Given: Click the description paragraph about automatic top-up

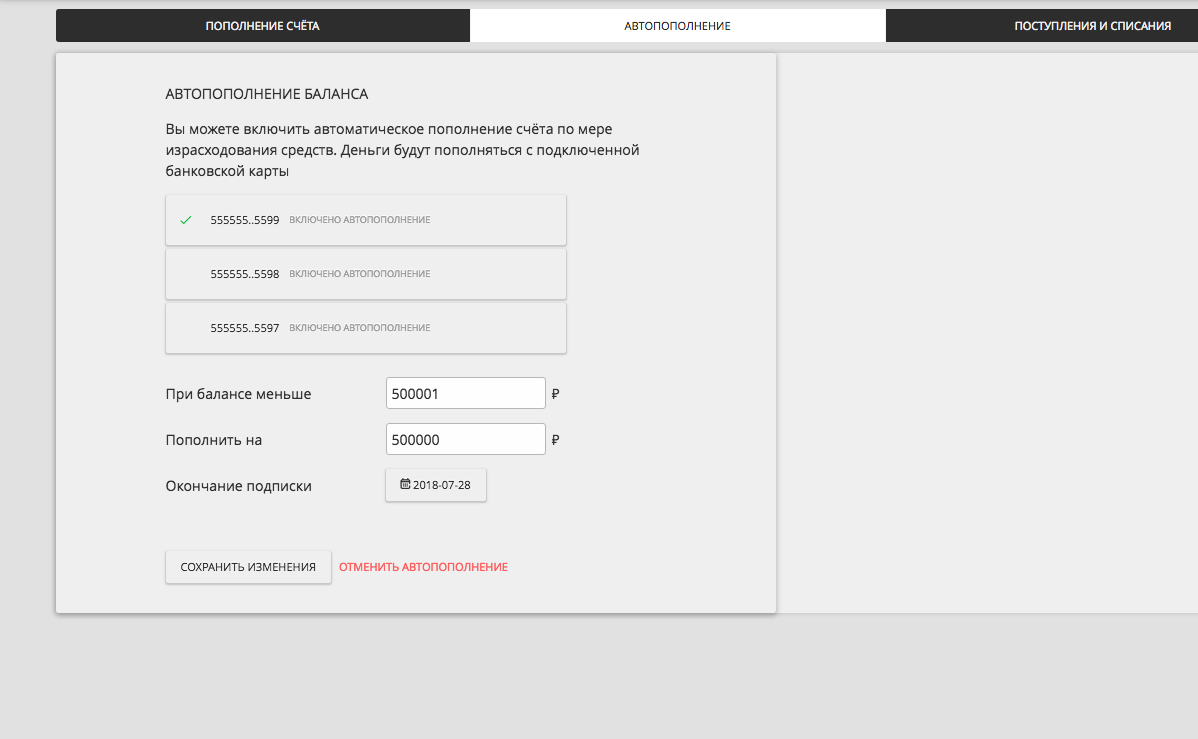Looking at the screenshot, I should pos(401,150).
